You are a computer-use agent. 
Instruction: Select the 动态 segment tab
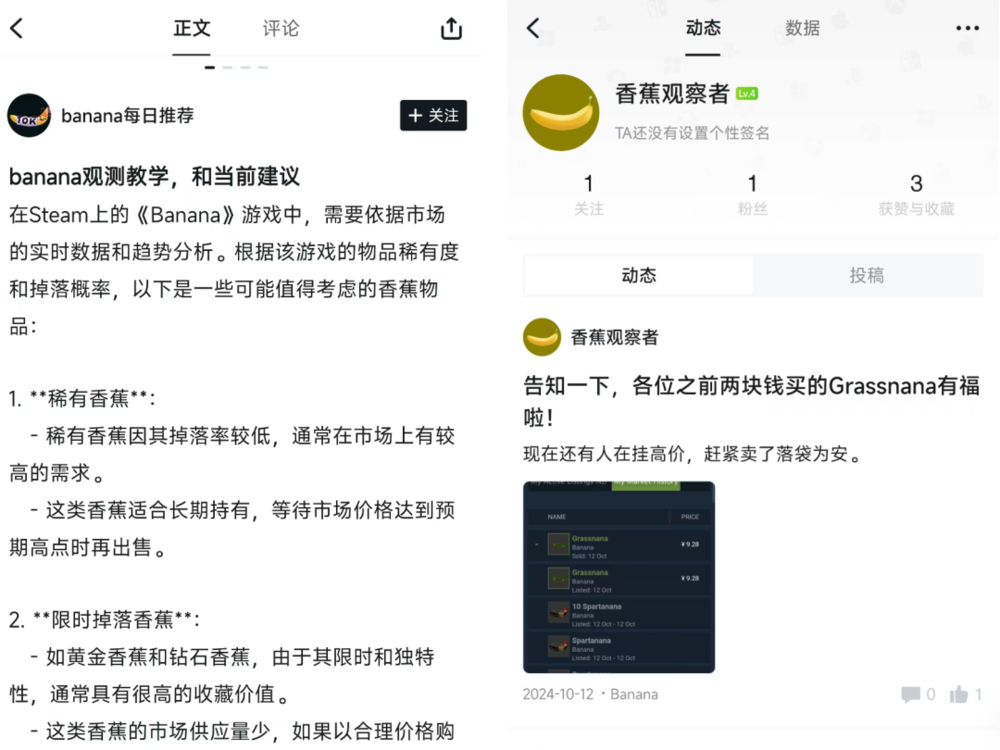(x=638, y=275)
